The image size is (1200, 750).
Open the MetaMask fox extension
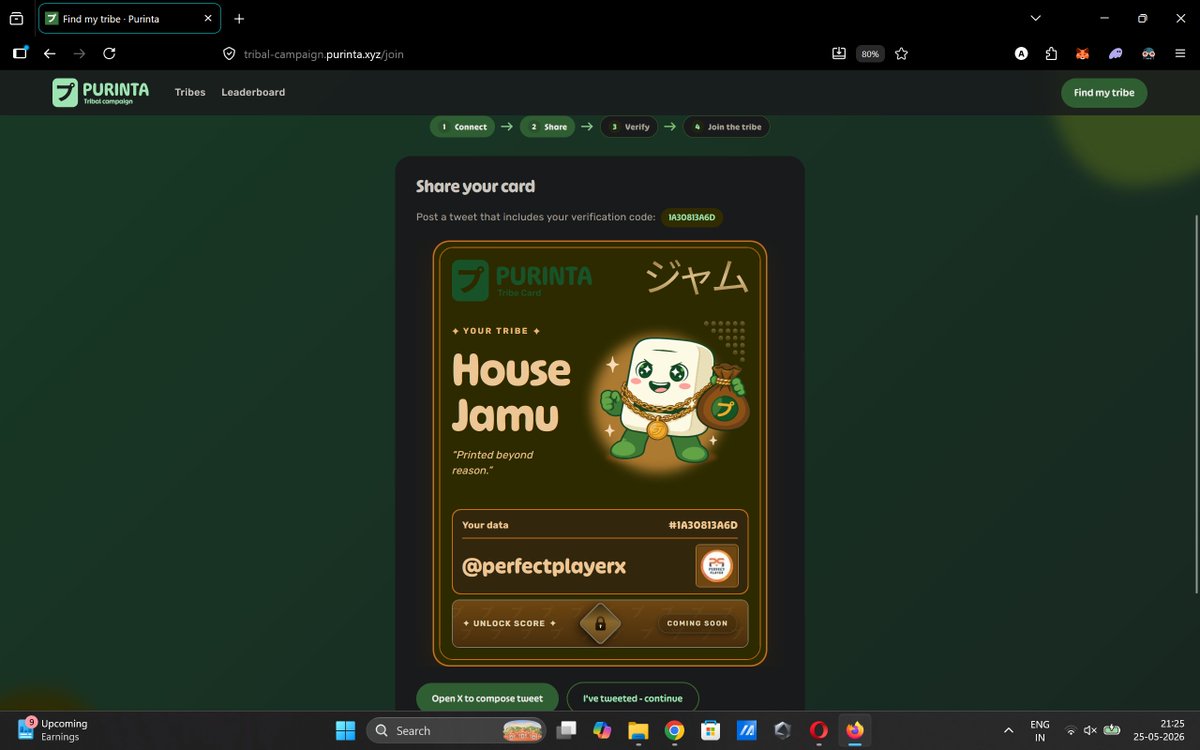1082,54
